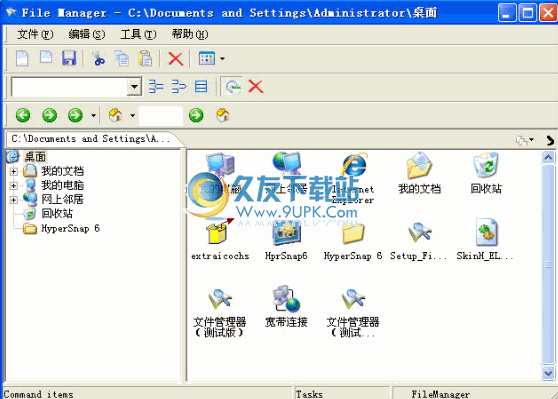Image resolution: width=558 pixels, height=399 pixels.
Task: Click the Command items status bar text
Action: tap(38, 394)
